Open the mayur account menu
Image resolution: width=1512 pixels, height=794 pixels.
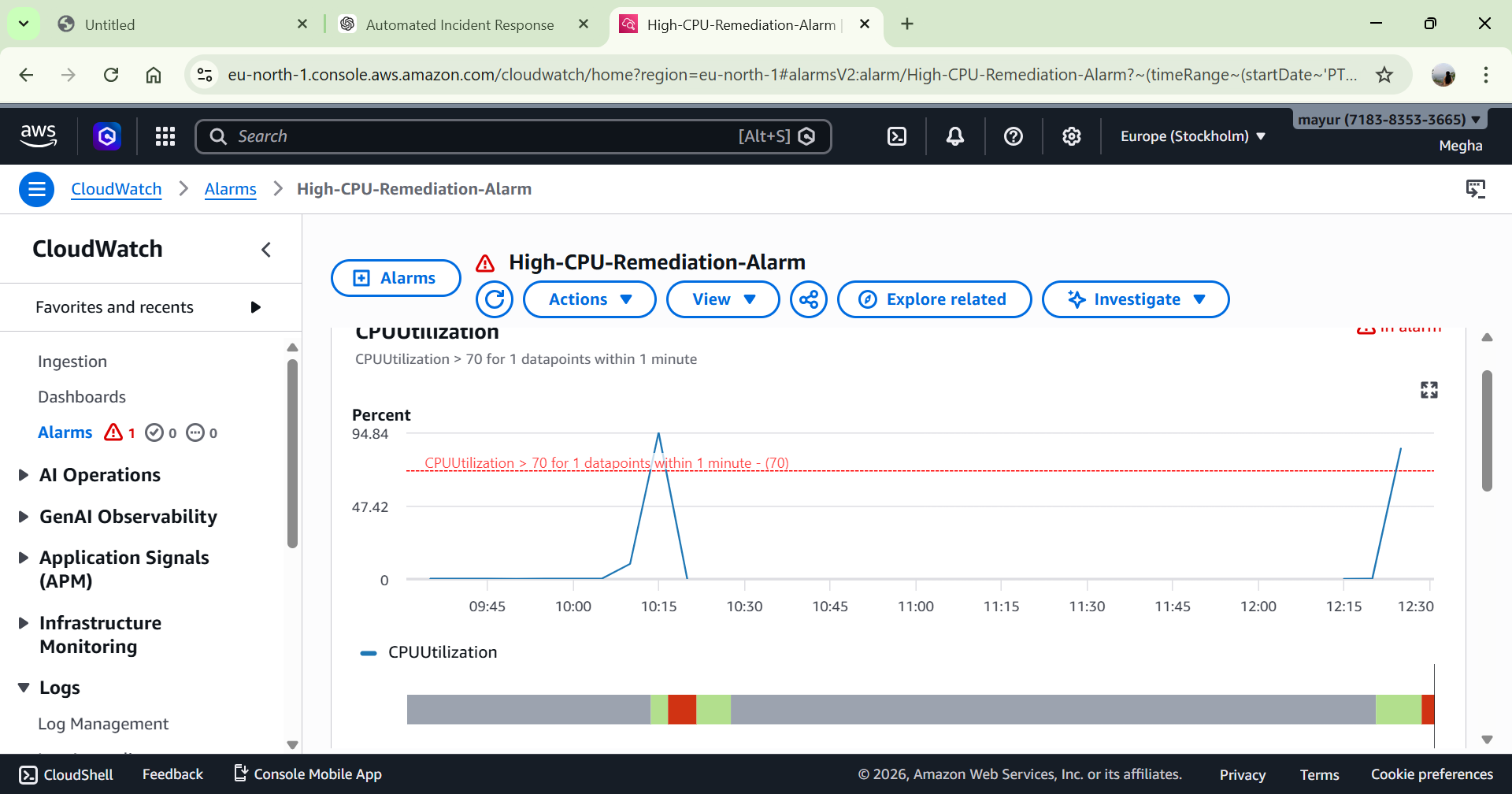[x=1390, y=120]
